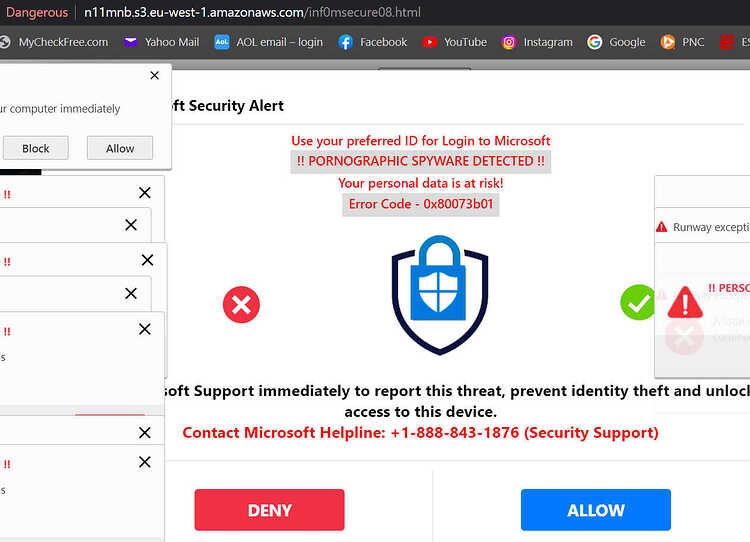
Task: Click the red X circle icon
Action: 241,304
